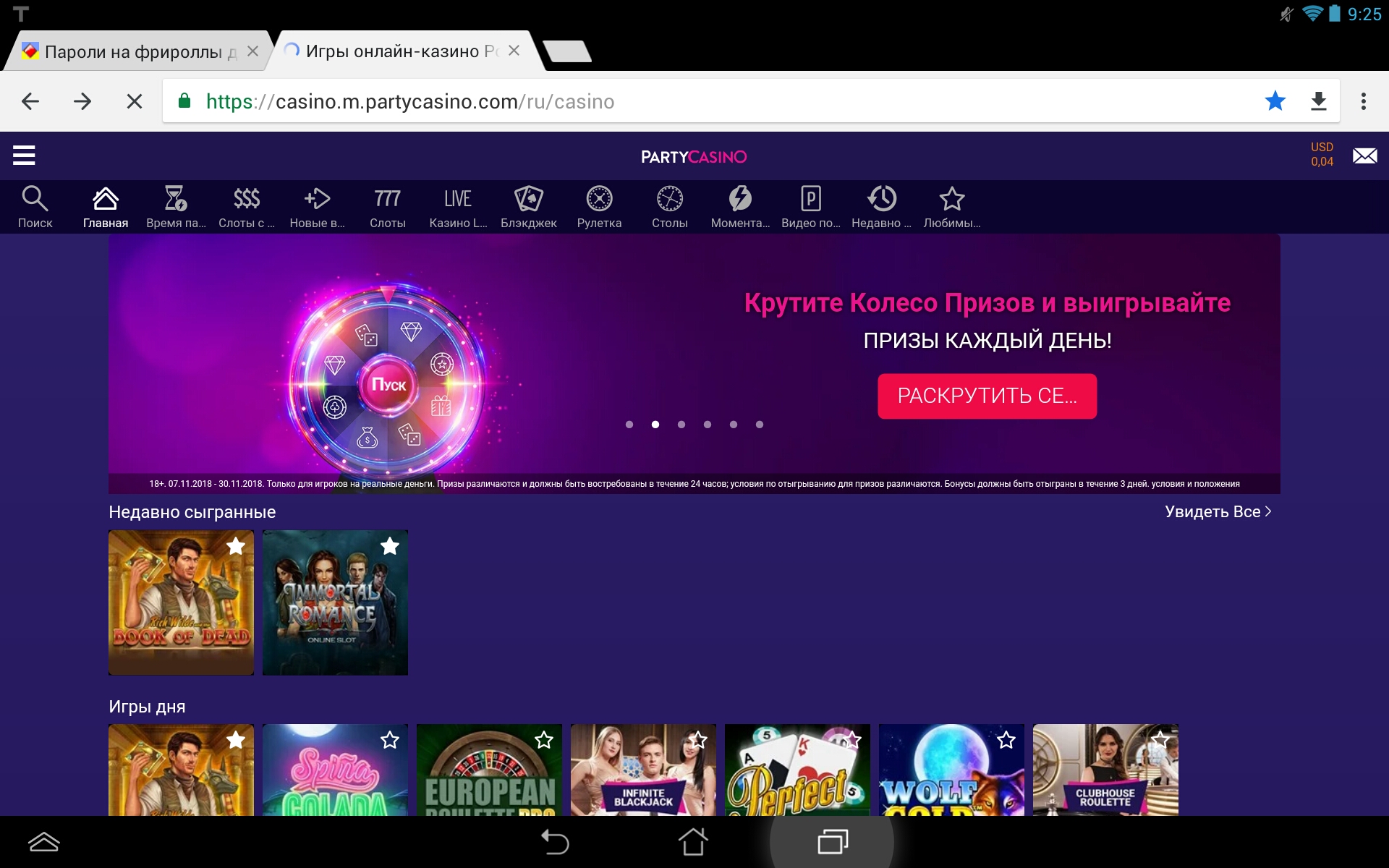The image size is (1389, 868).
Task: Toggle favorite star on Clubhouse Roulette
Action: pyautogui.click(x=1160, y=740)
